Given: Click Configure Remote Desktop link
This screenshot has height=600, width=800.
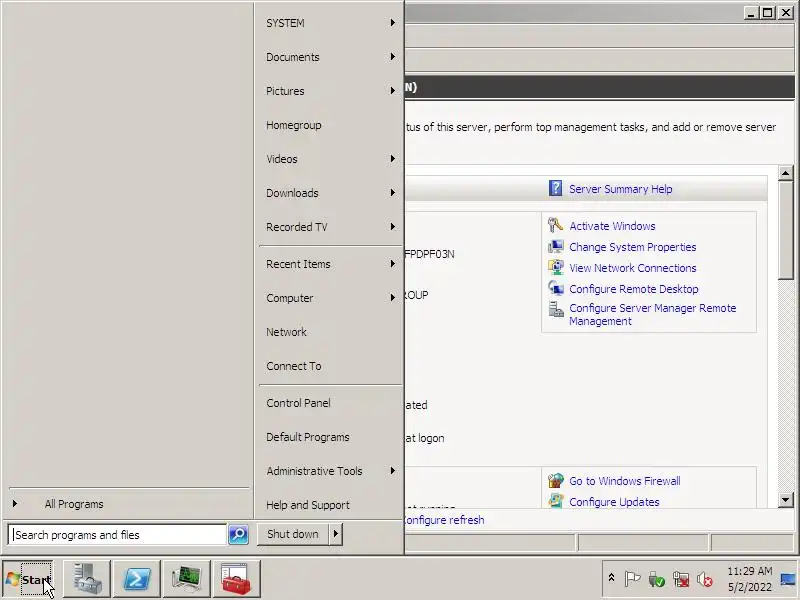Looking at the screenshot, I should (634, 289).
